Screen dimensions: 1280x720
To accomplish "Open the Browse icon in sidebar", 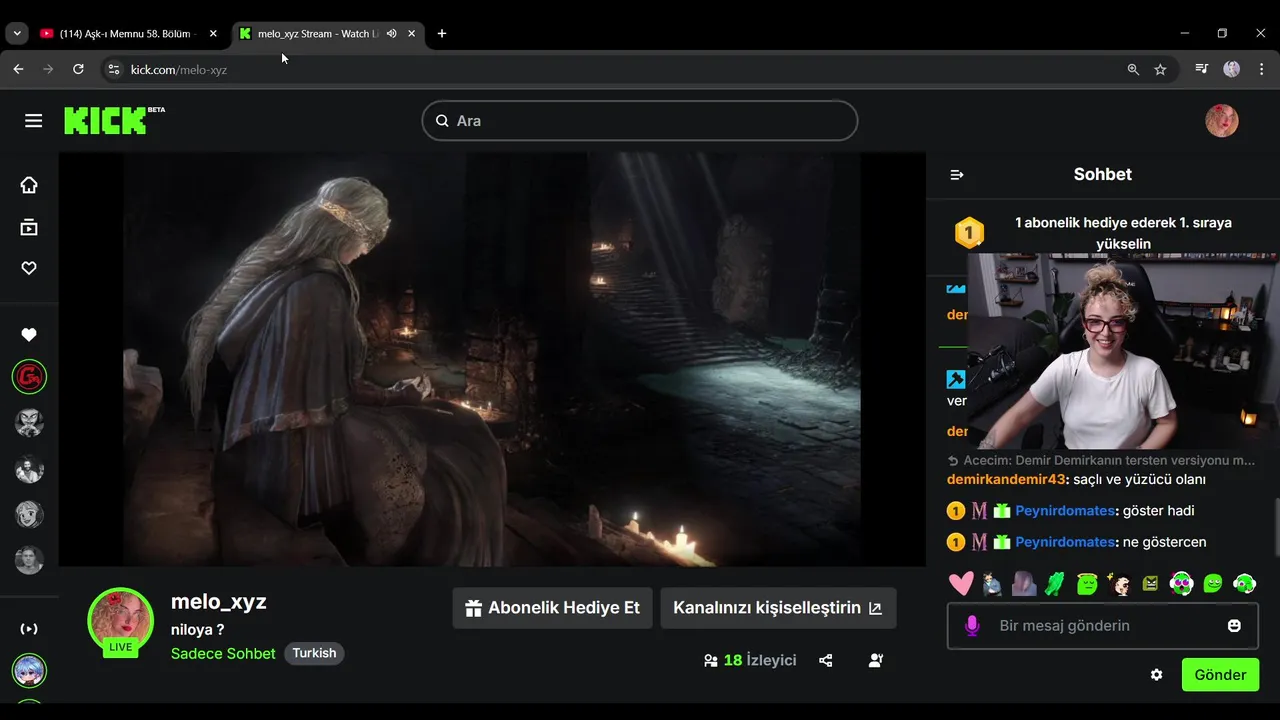I will click(x=29, y=228).
